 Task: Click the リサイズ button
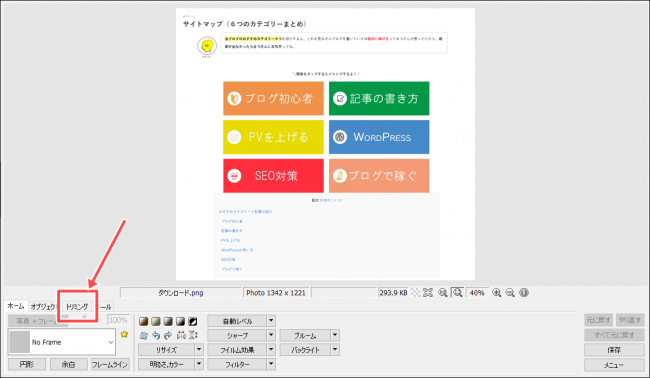coord(166,350)
